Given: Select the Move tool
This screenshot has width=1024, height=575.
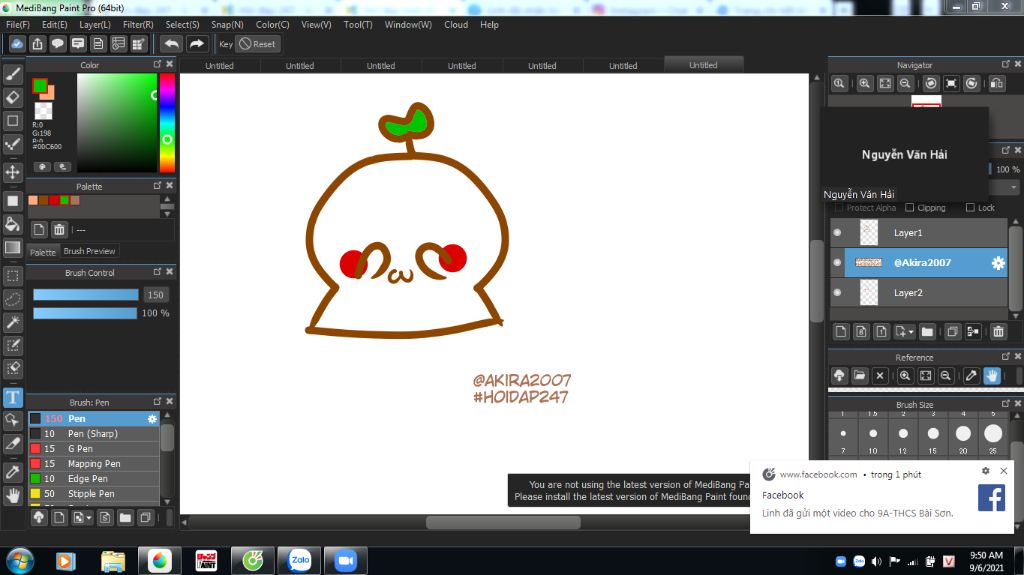Looking at the screenshot, I should tap(12, 172).
